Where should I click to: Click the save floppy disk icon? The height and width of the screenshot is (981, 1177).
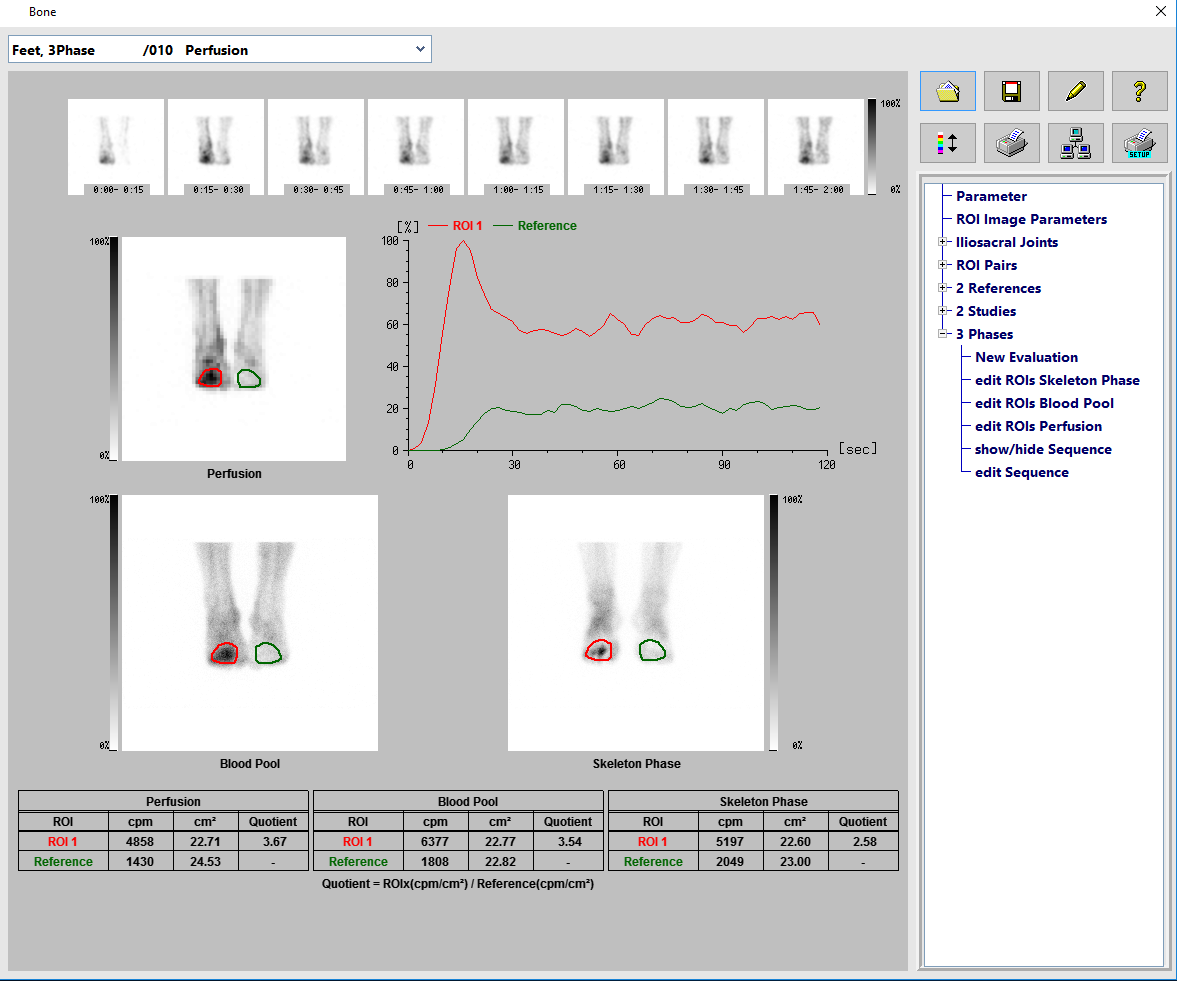click(x=1011, y=91)
